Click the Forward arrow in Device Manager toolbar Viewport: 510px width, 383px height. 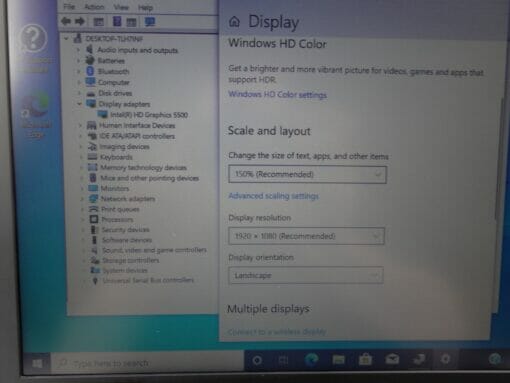click(x=80, y=22)
